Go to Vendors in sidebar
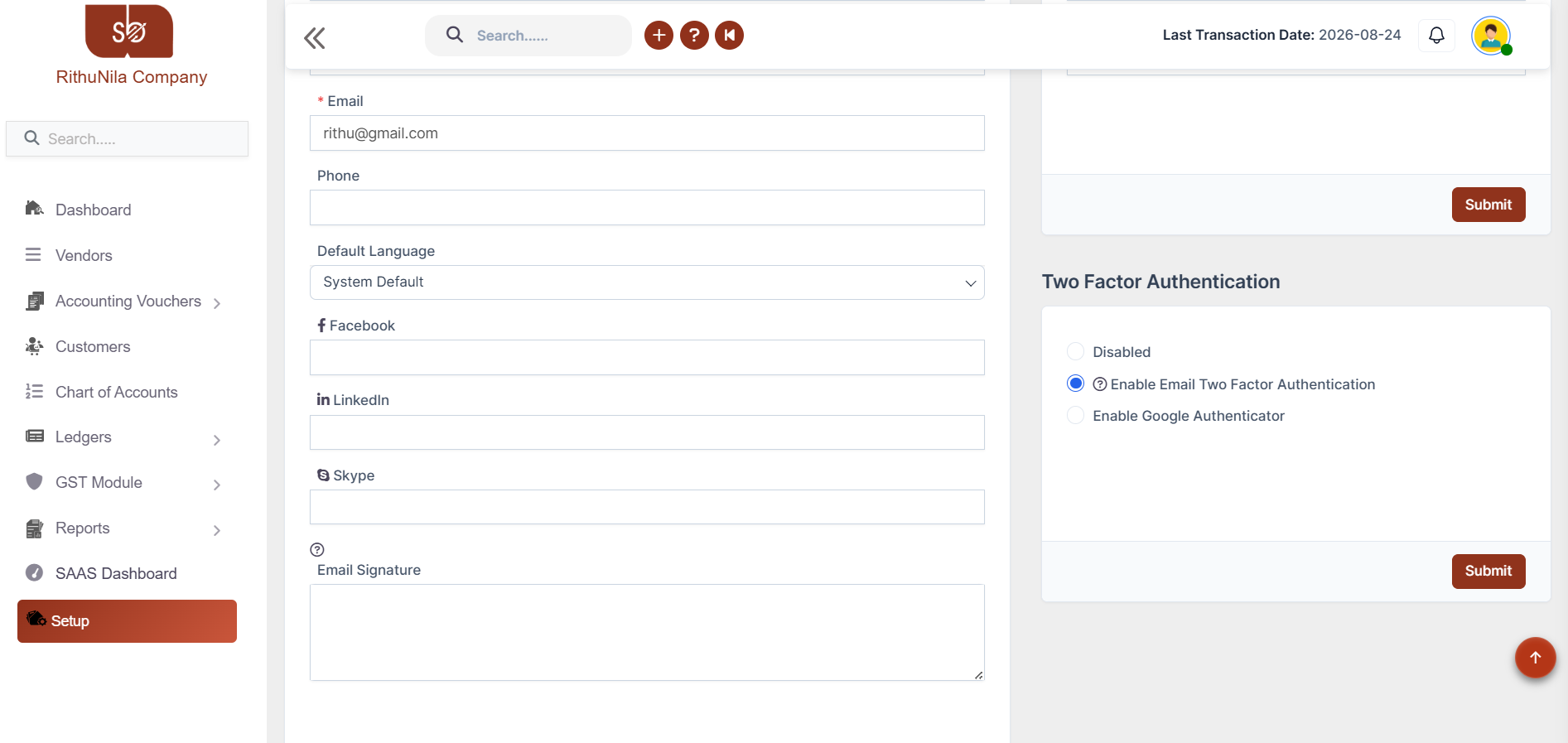The height and width of the screenshot is (743, 1568). 84,255
